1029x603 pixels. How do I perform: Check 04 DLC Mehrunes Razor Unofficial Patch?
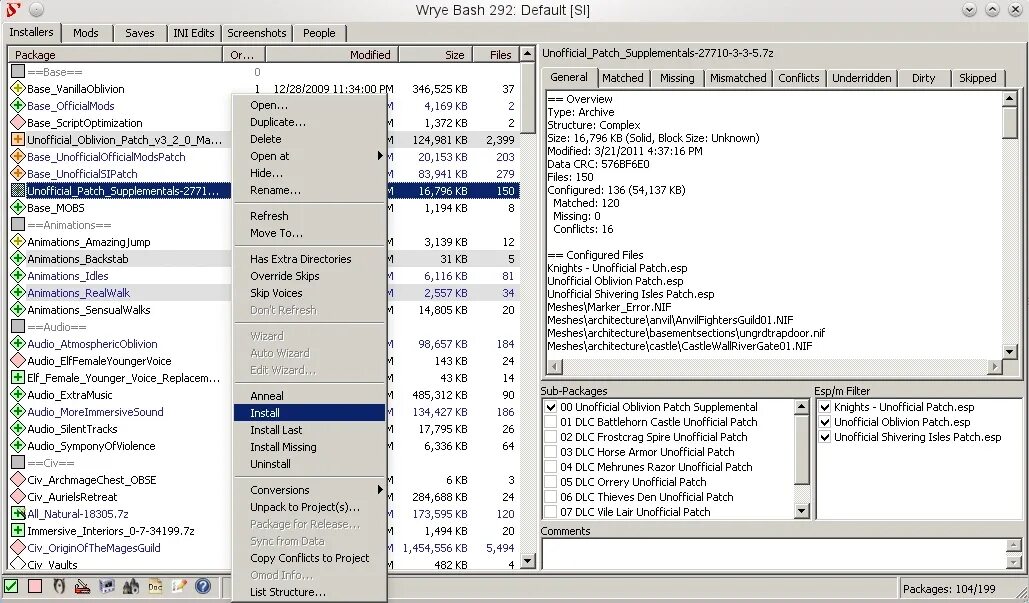(x=551, y=467)
